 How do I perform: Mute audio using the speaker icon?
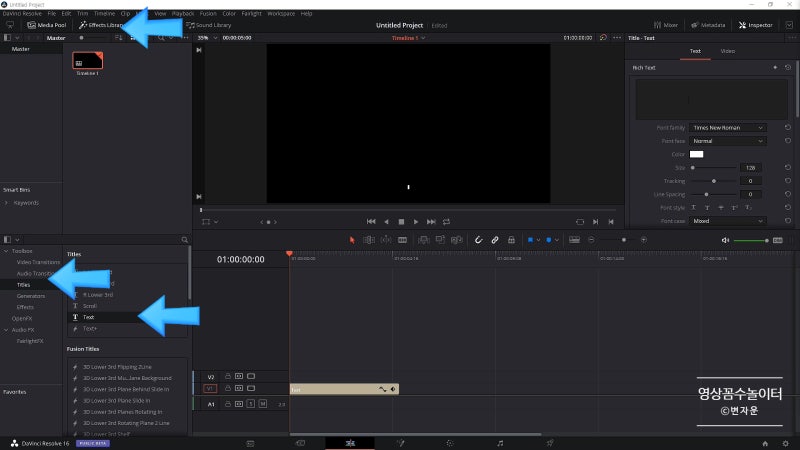pyautogui.click(x=725, y=240)
